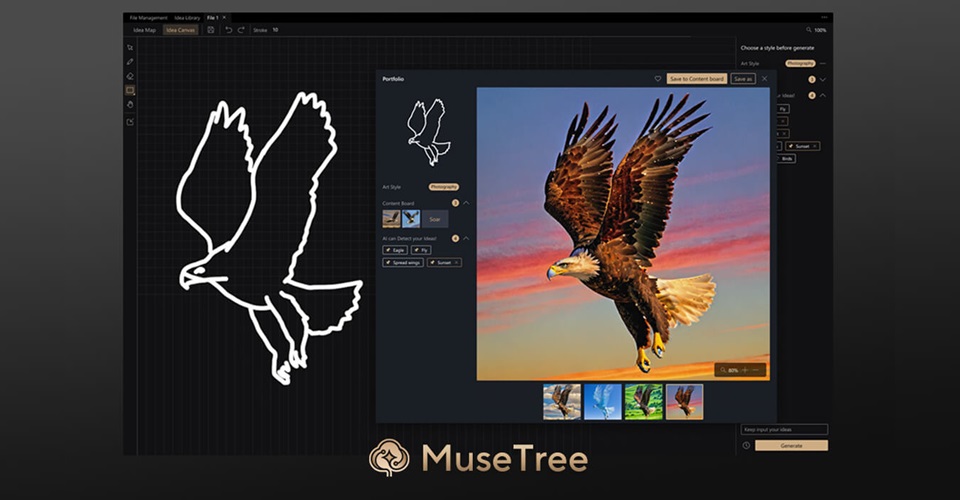Toggle the Spread wings idea tag
Image resolution: width=960 pixels, height=500 pixels.
(403, 262)
